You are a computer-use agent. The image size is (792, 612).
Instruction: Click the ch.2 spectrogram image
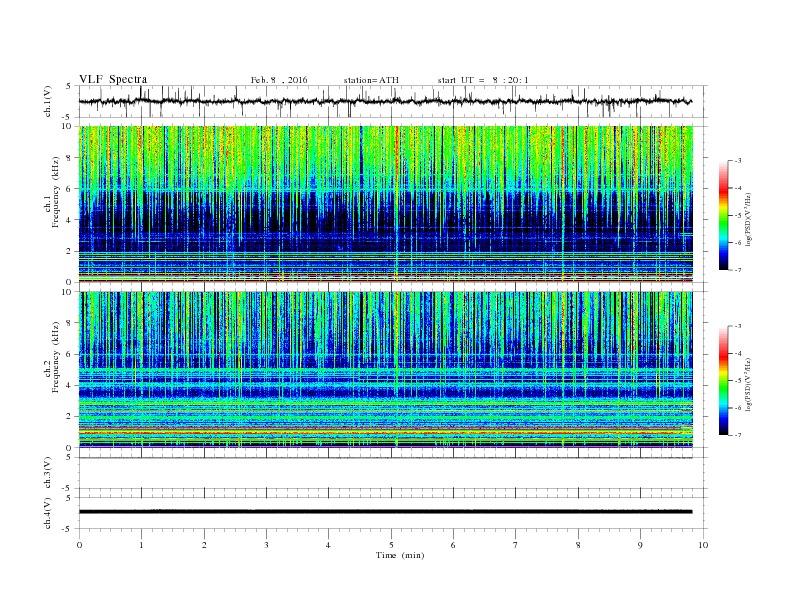[386, 370]
